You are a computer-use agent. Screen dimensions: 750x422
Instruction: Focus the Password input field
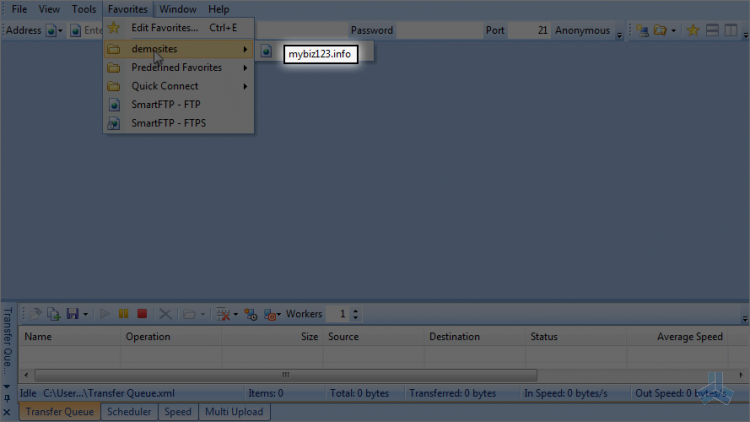pos(440,31)
